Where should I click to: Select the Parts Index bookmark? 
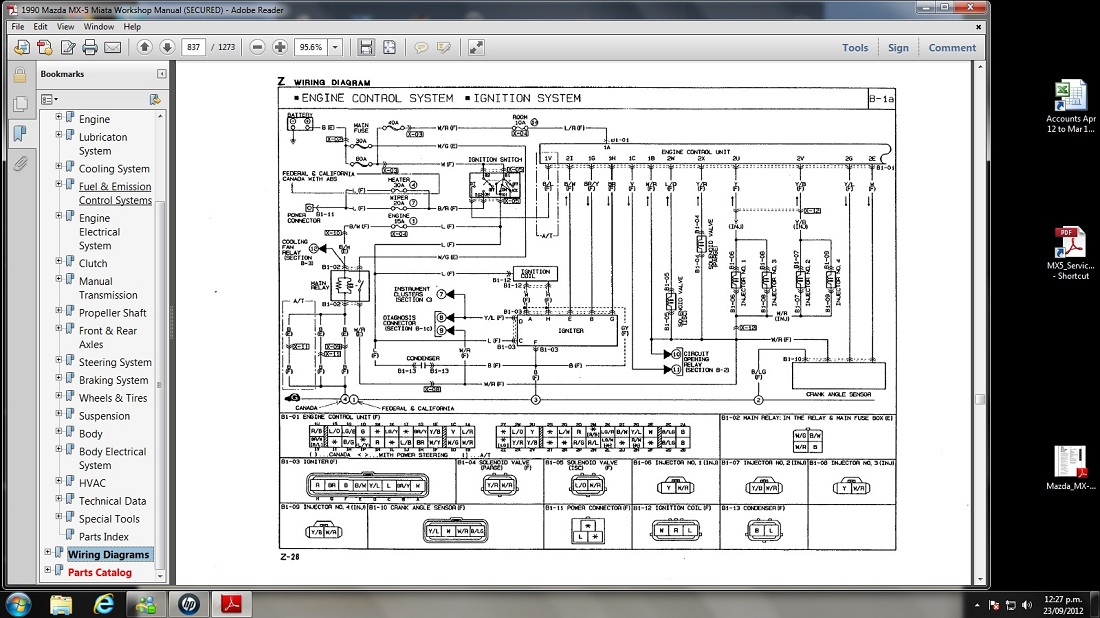[103, 537]
